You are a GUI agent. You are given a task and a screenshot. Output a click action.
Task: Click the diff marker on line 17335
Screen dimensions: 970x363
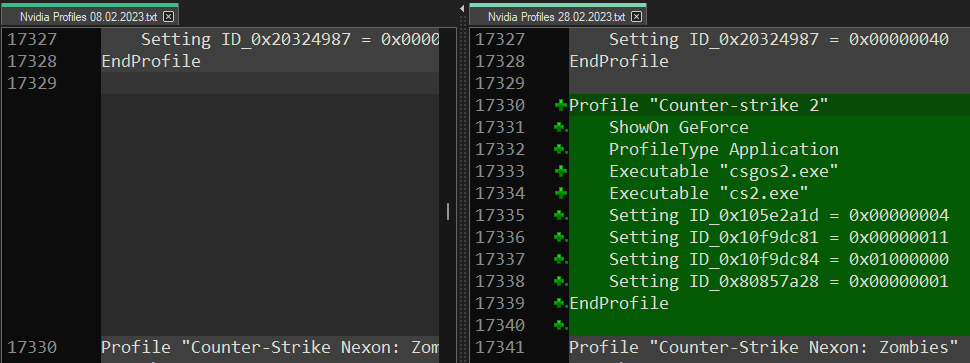(561, 215)
